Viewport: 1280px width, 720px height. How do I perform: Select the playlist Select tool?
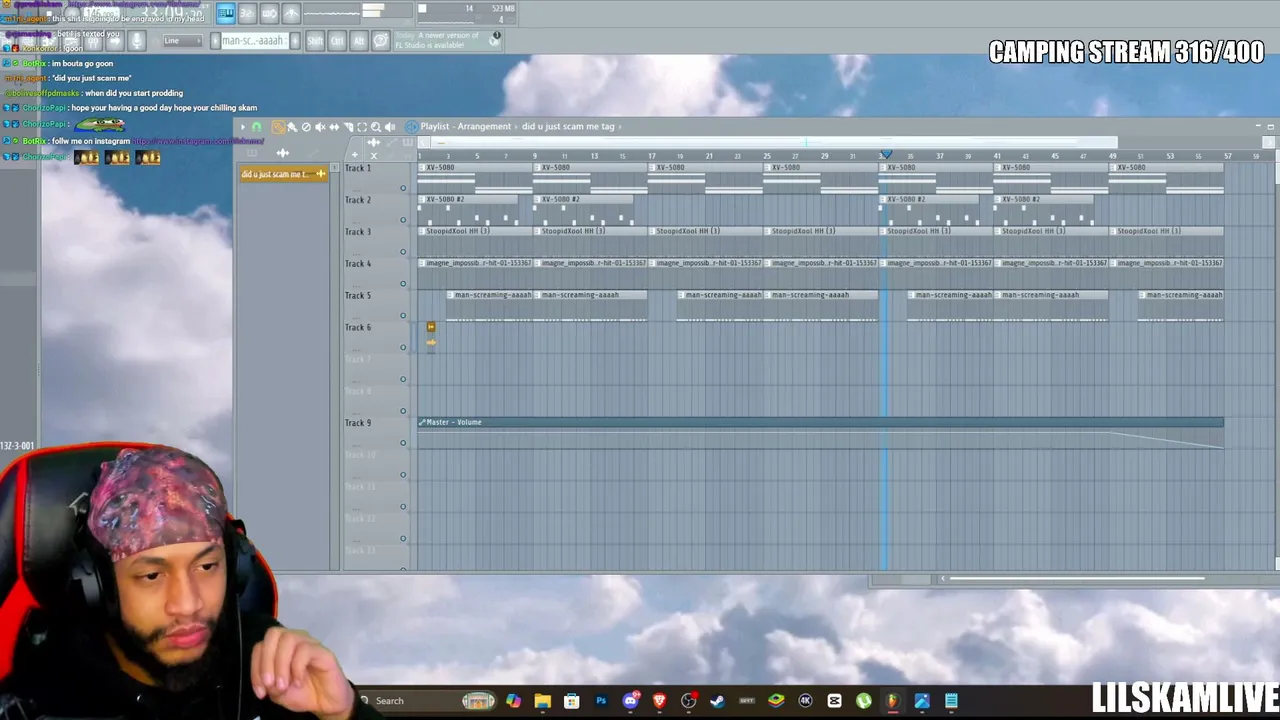[362, 127]
